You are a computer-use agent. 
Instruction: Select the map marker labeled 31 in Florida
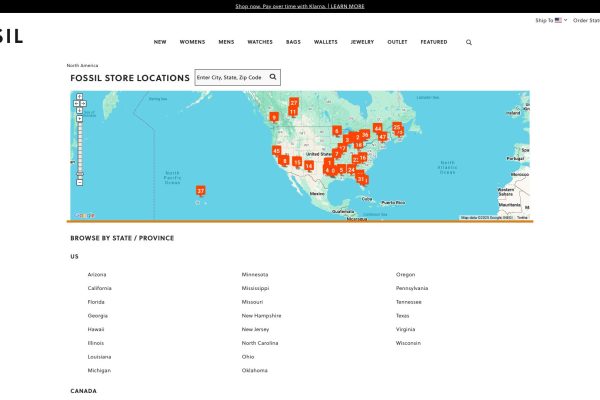click(360, 179)
